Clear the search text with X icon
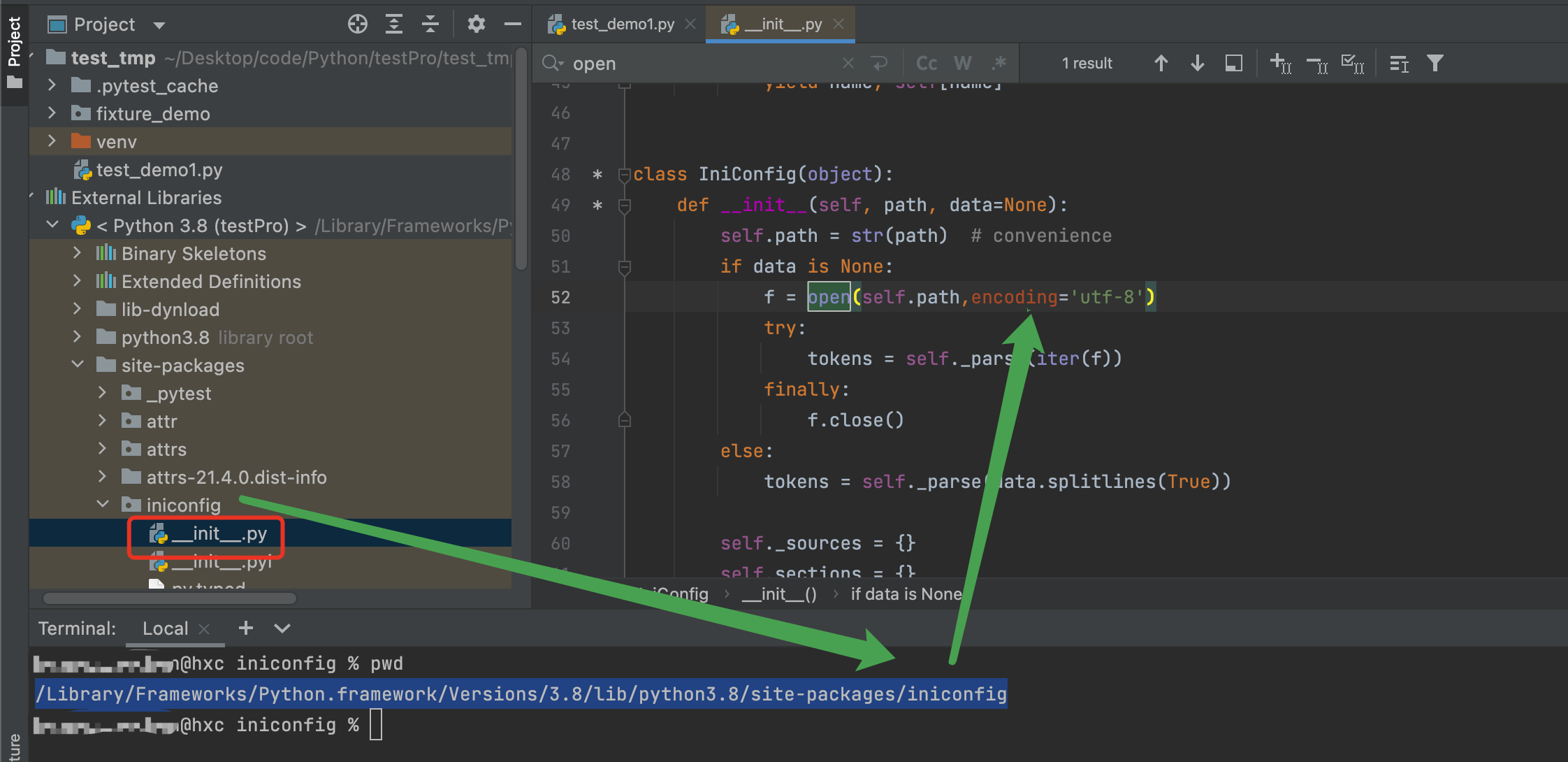The height and width of the screenshot is (762, 1568). pos(848,64)
